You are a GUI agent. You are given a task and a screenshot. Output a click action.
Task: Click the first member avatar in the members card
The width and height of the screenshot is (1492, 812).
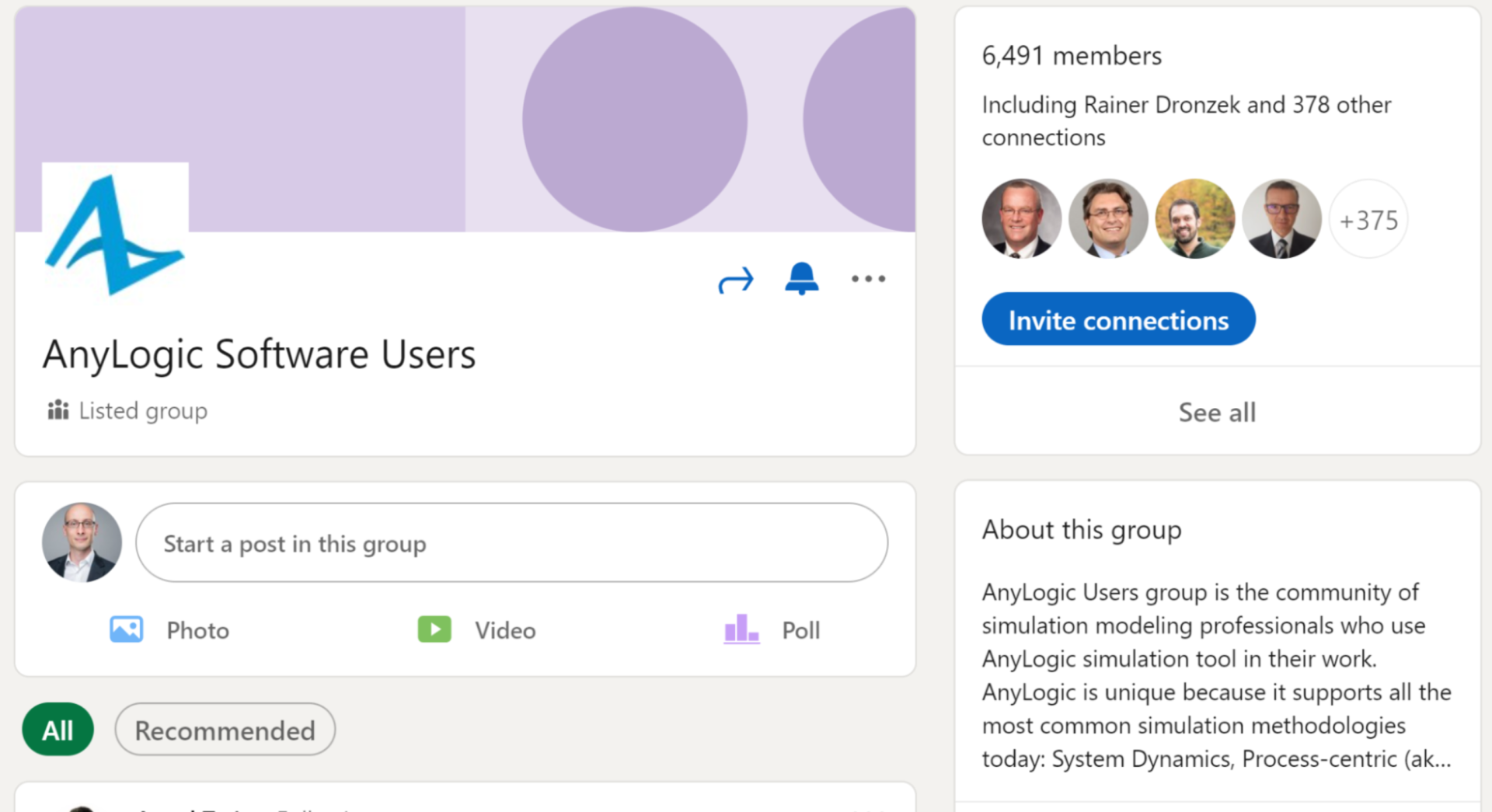(1021, 219)
